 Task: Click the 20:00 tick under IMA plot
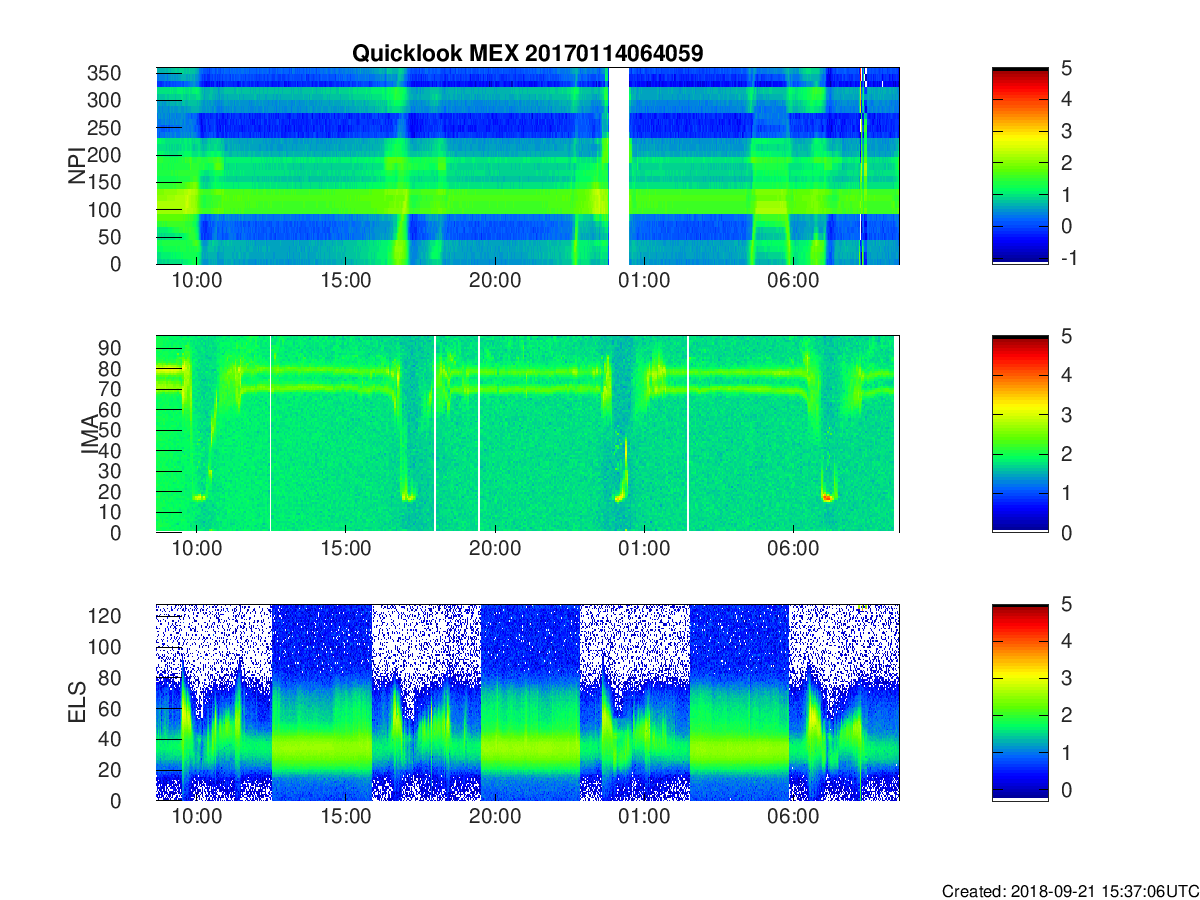(495, 549)
